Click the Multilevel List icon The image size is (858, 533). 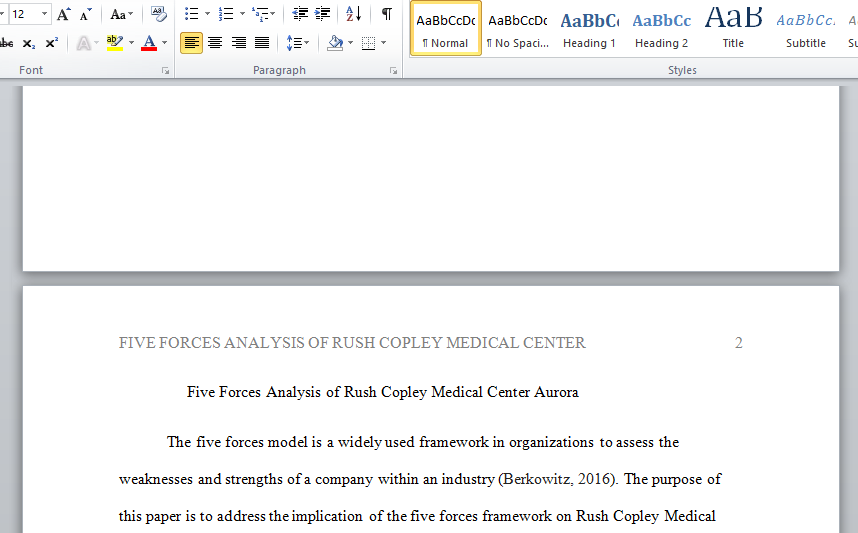(x=259, y=14)
